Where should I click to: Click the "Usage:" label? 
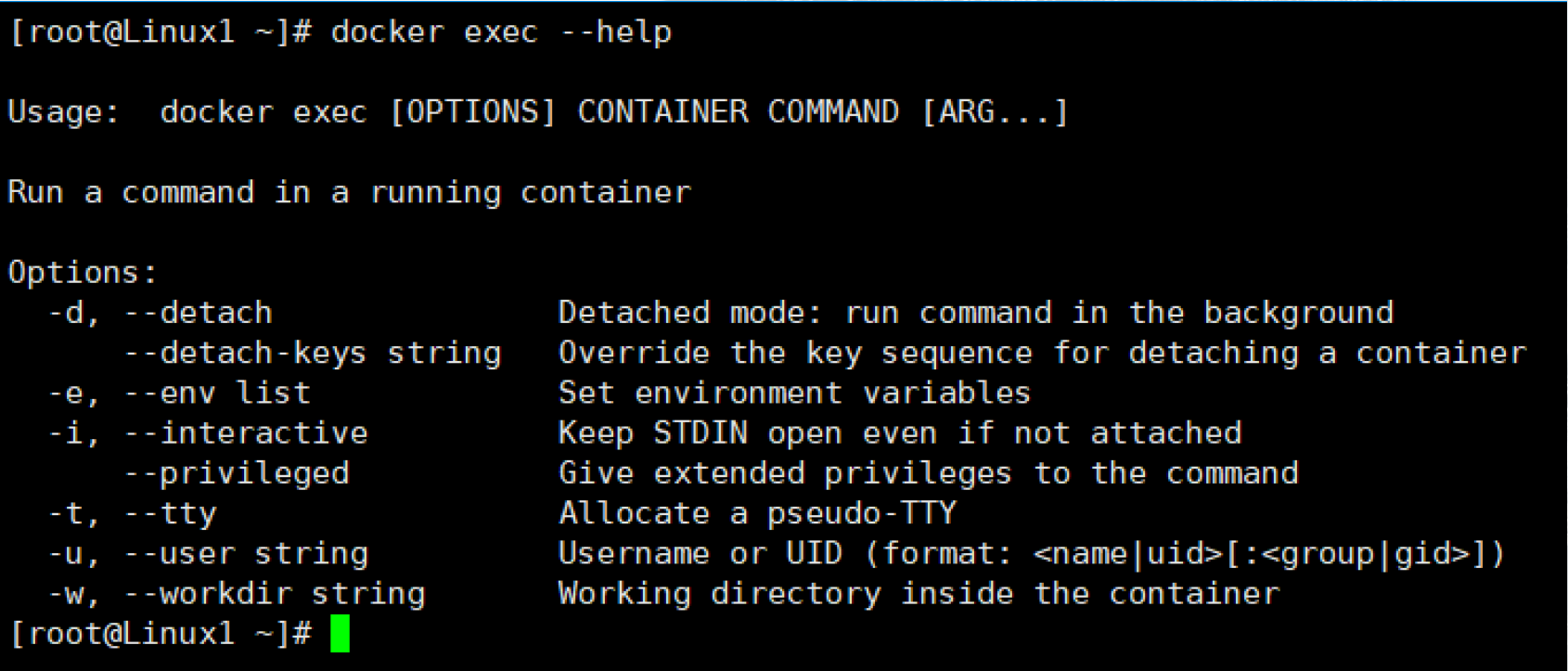pyautogui.click(x=63, y=112)
